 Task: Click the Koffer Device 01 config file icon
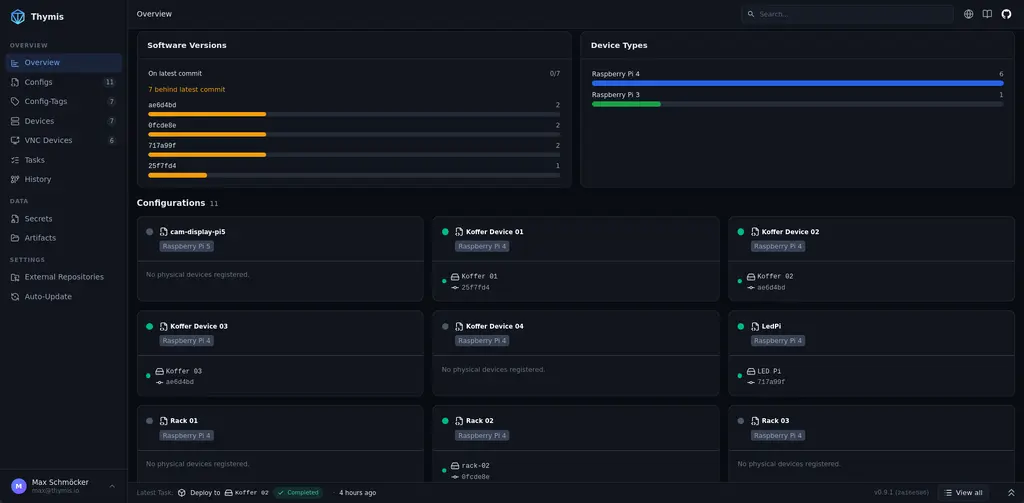coord(459,232)
